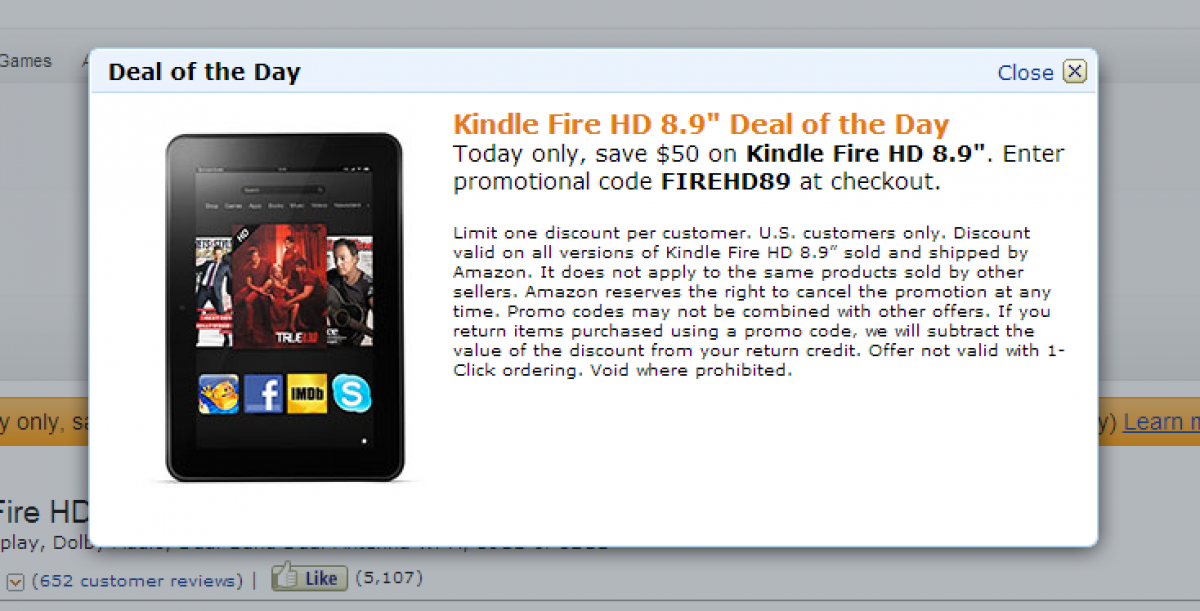Close the Deal of the Day popup
The image size is (1200, 611).
point(1073,71)
